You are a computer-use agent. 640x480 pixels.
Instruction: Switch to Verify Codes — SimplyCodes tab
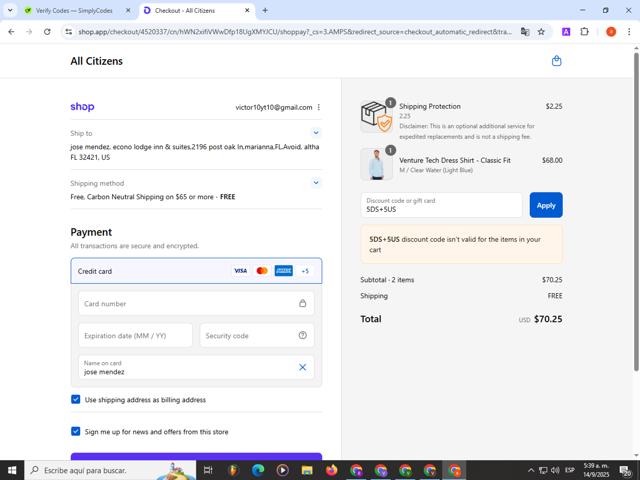click(73, 11)
